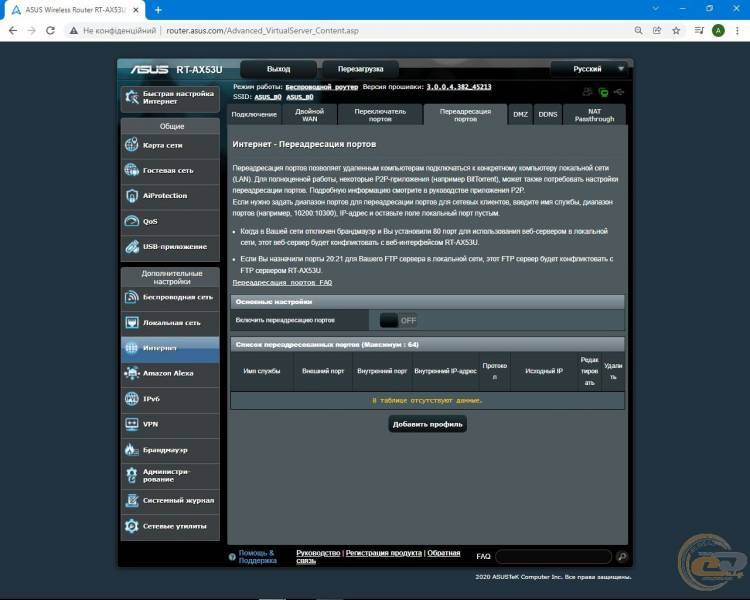The image size is (750, 600).
Task: Open Wireless (Беспроводная сеть) icon
Action: (x=132, y=297)
